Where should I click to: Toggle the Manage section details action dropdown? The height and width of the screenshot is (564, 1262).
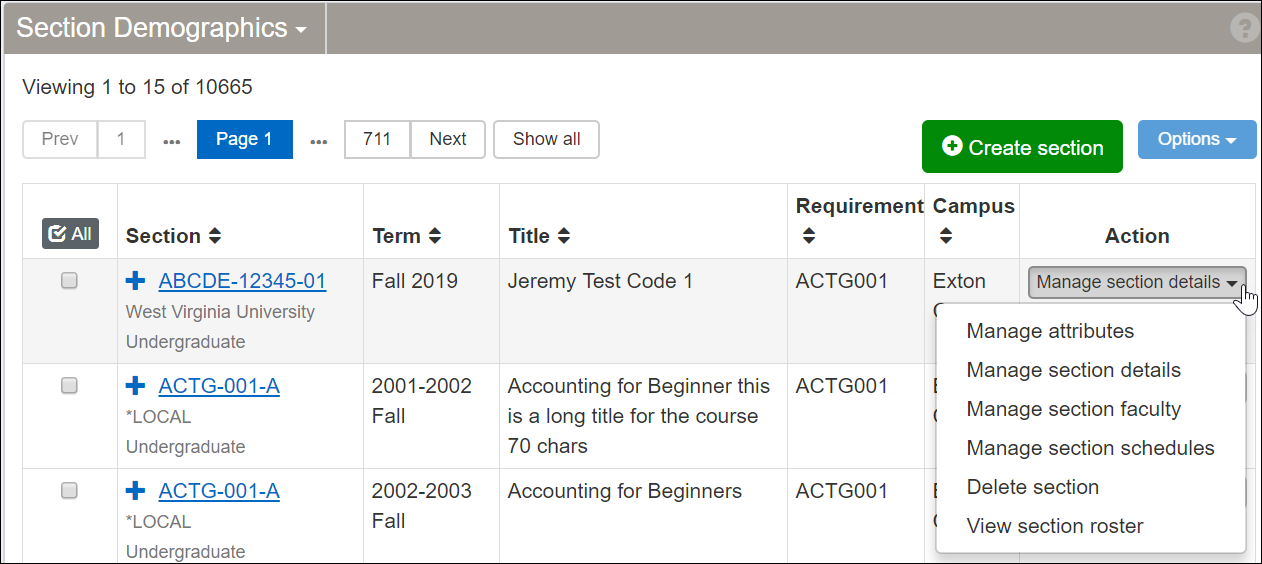tap(1136, 283)
